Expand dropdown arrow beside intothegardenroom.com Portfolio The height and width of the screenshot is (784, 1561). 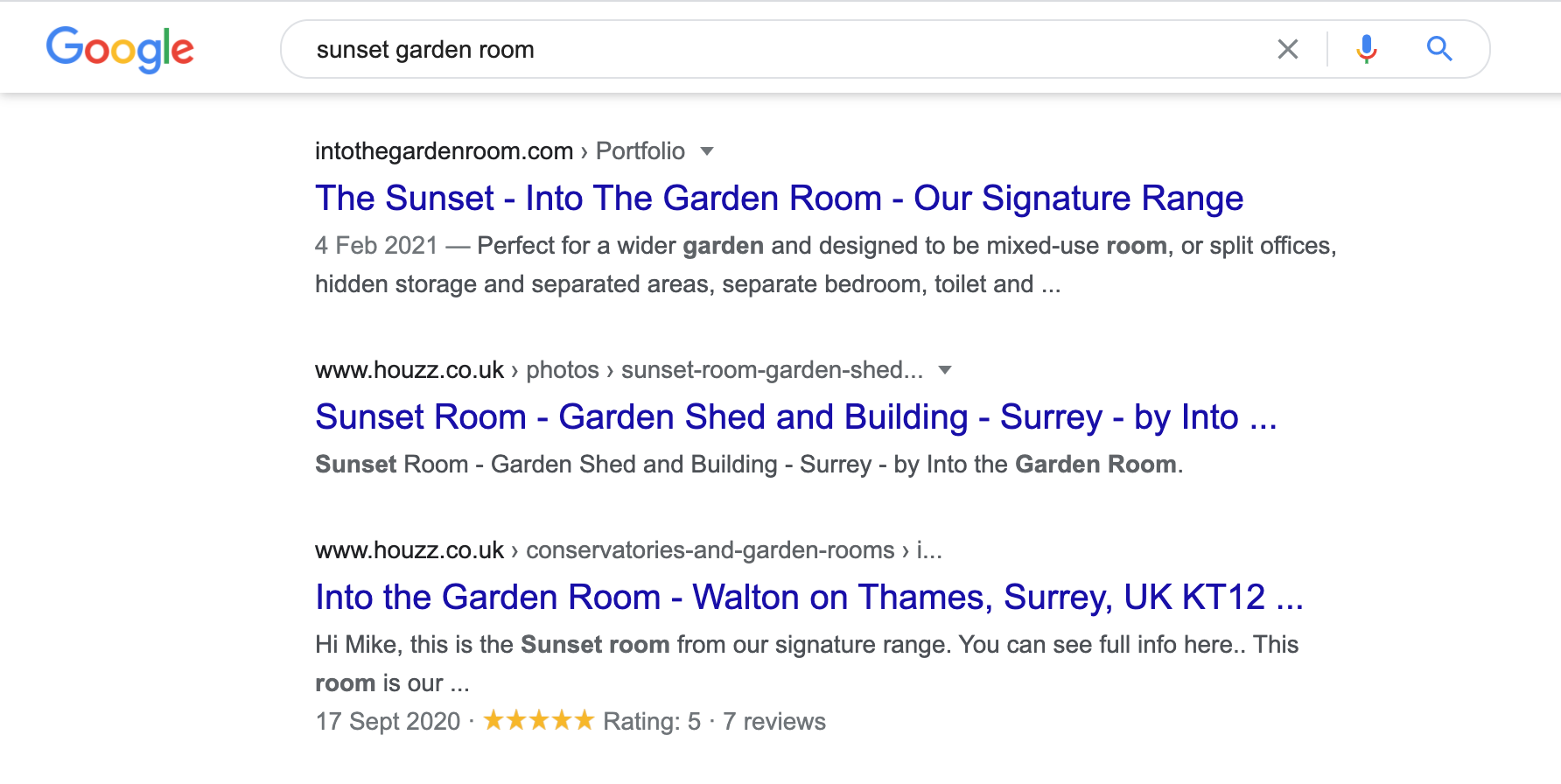click(x=707, y=151)
